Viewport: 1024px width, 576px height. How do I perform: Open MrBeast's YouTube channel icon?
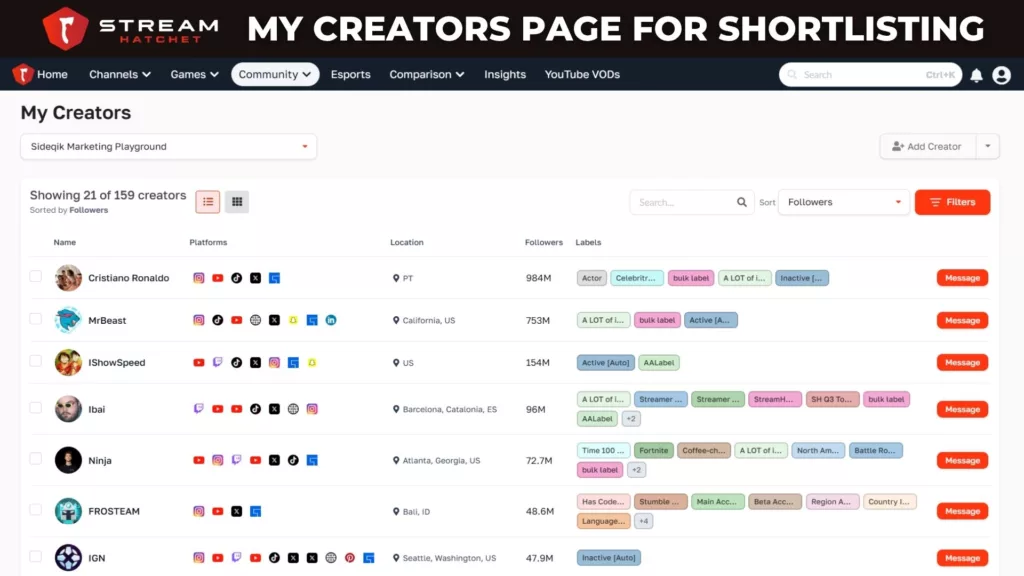click(237, 320)
